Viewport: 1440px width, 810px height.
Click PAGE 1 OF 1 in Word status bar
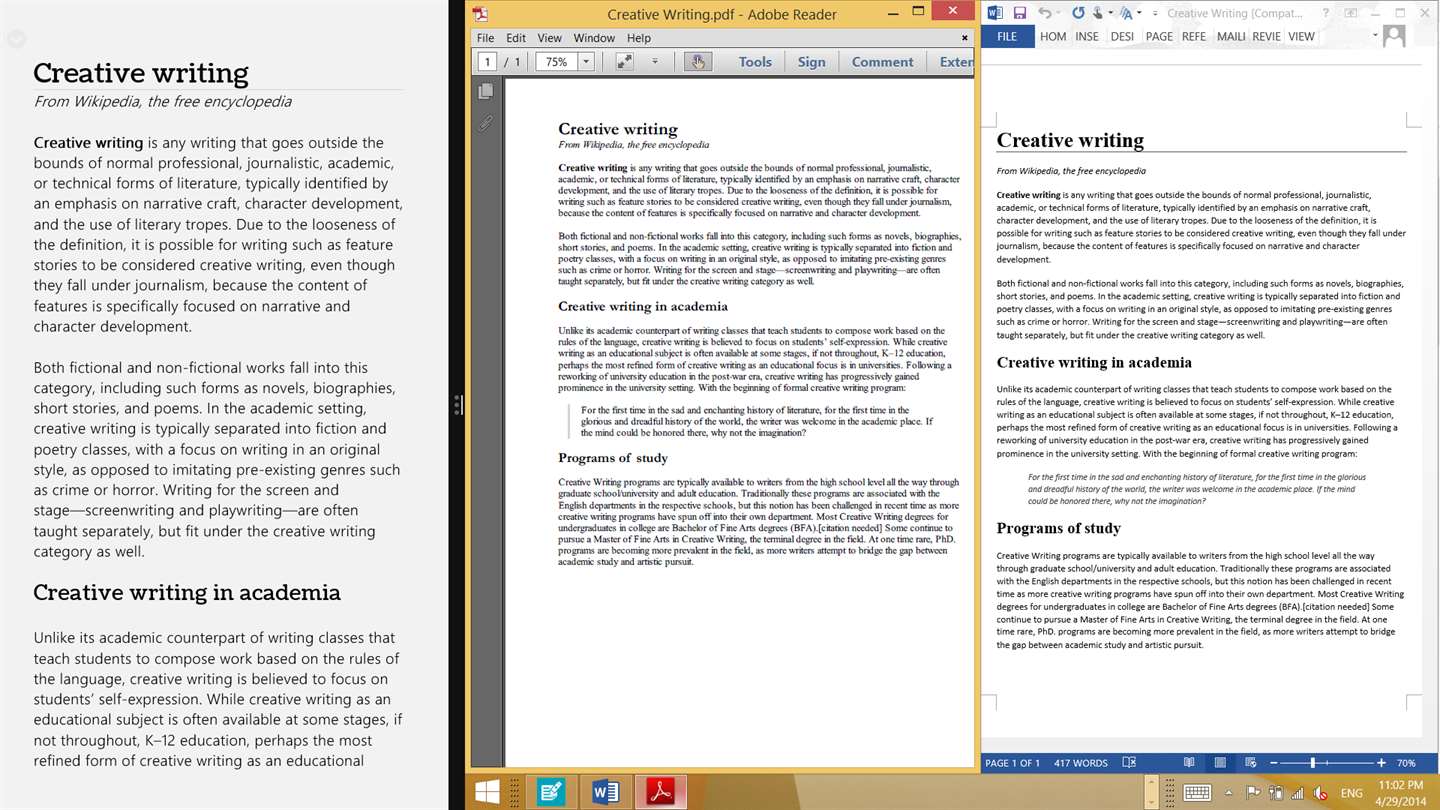[x=1012, y=763]
